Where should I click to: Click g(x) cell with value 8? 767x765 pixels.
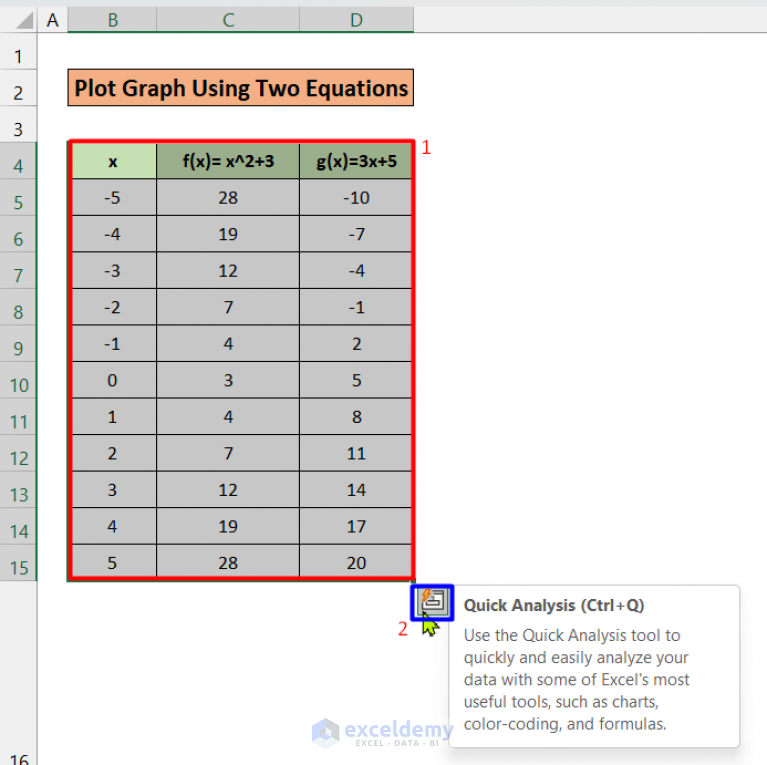(x=356, y=417)
